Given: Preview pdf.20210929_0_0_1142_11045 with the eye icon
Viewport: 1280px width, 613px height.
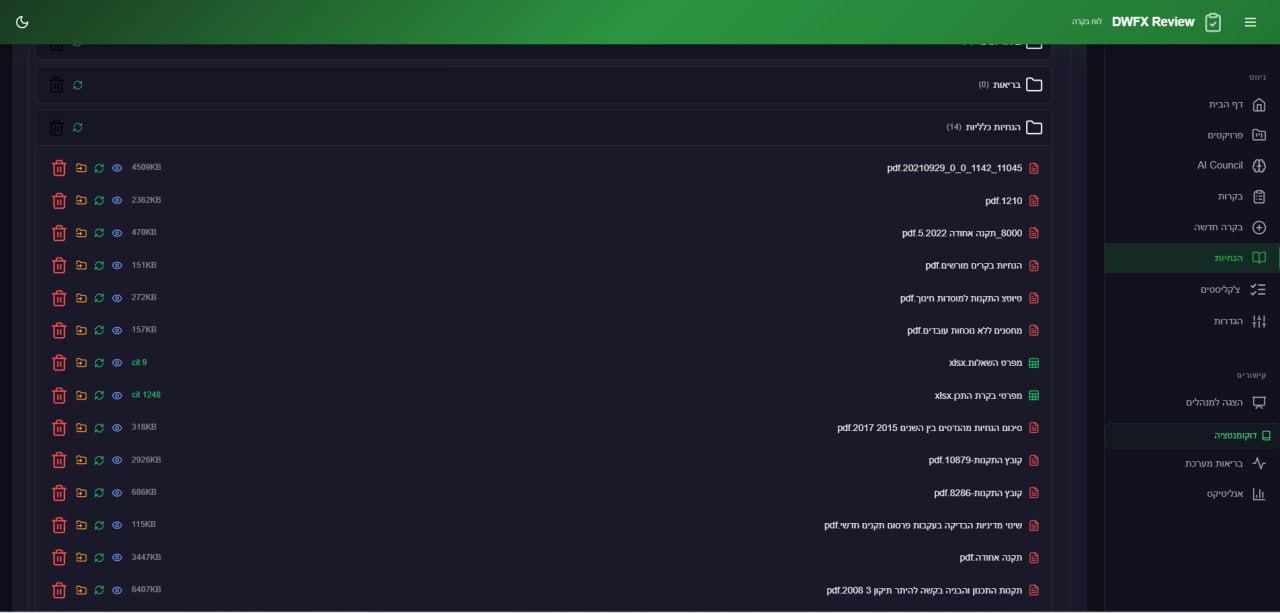Looking at the screenshot, I should coord(117,168).
